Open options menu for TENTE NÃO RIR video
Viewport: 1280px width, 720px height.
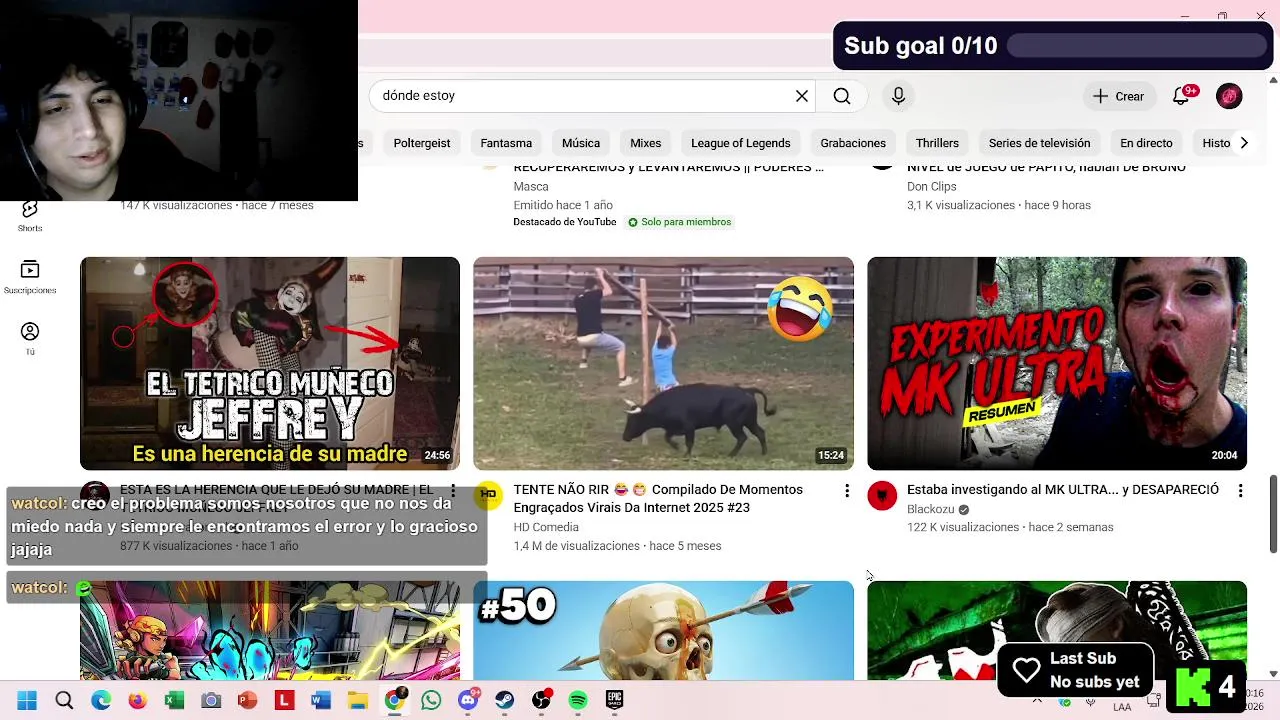tap(847, 491)
